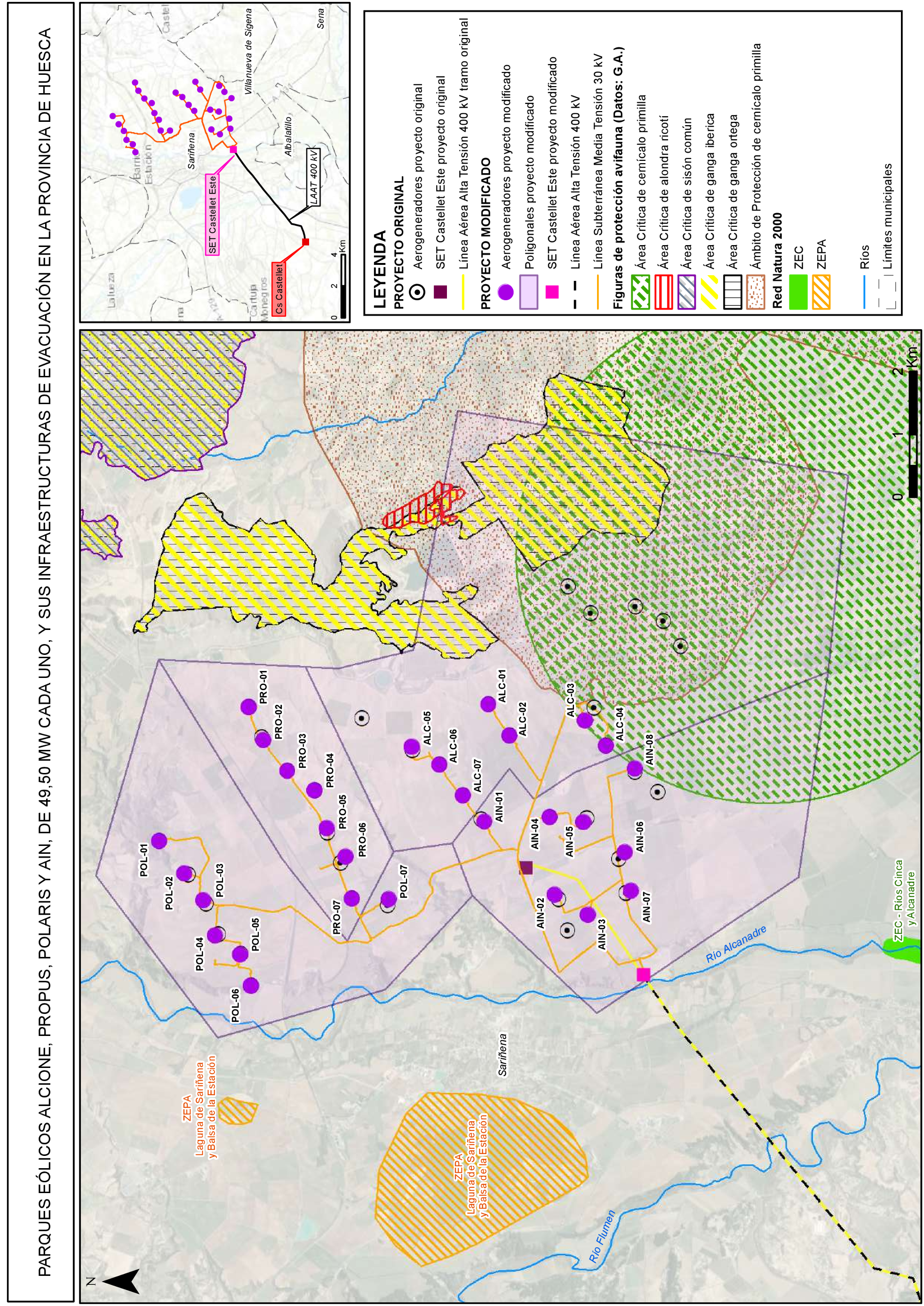Click the 'Cs Castellet' red callout label
The image size is (924, 1306).
[x=279, y=289]
